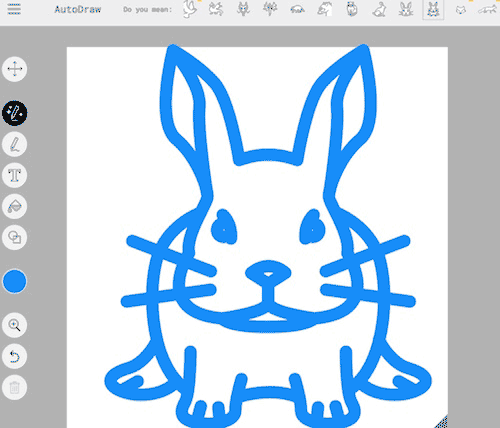Pick the turtle-like animal suggestion
Viewport: 500px width, 428px height.
(297, 10)
